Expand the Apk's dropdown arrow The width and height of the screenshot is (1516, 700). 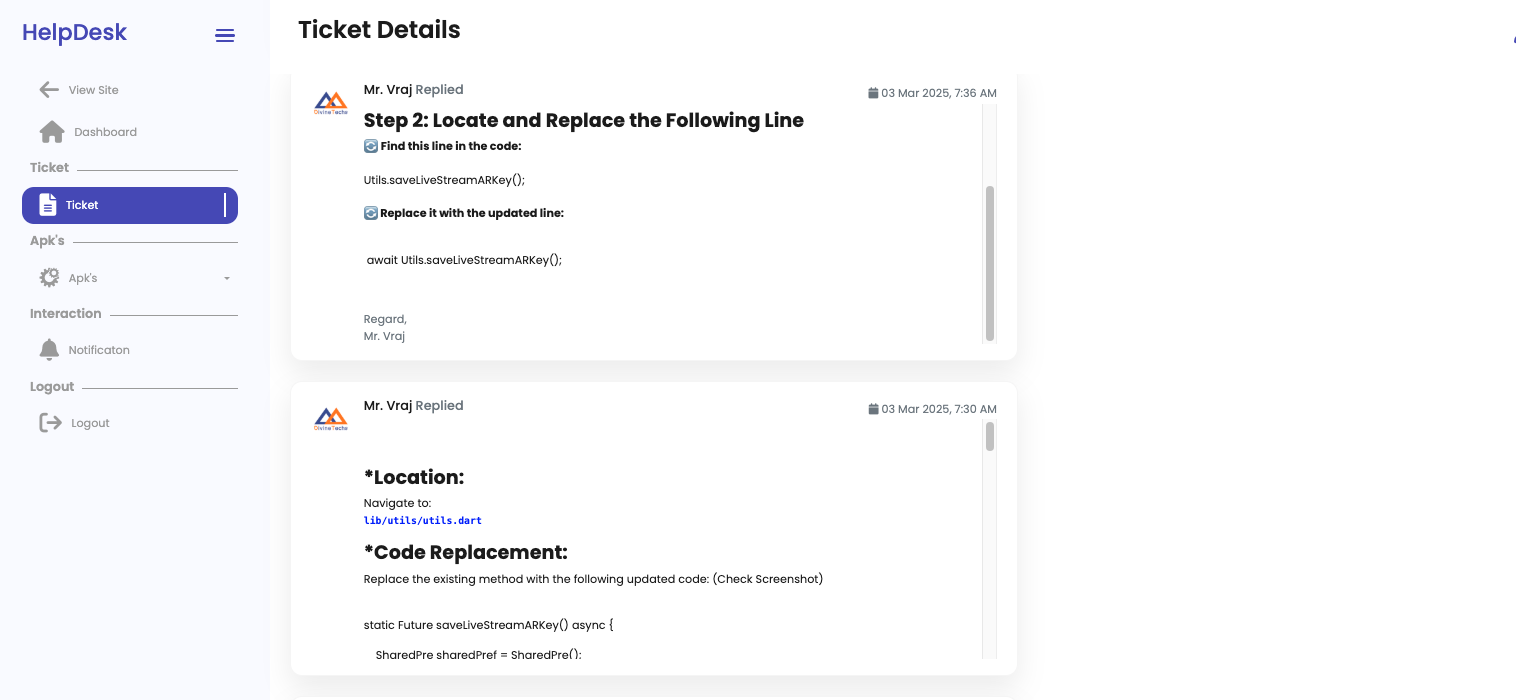tap(227, 279)
